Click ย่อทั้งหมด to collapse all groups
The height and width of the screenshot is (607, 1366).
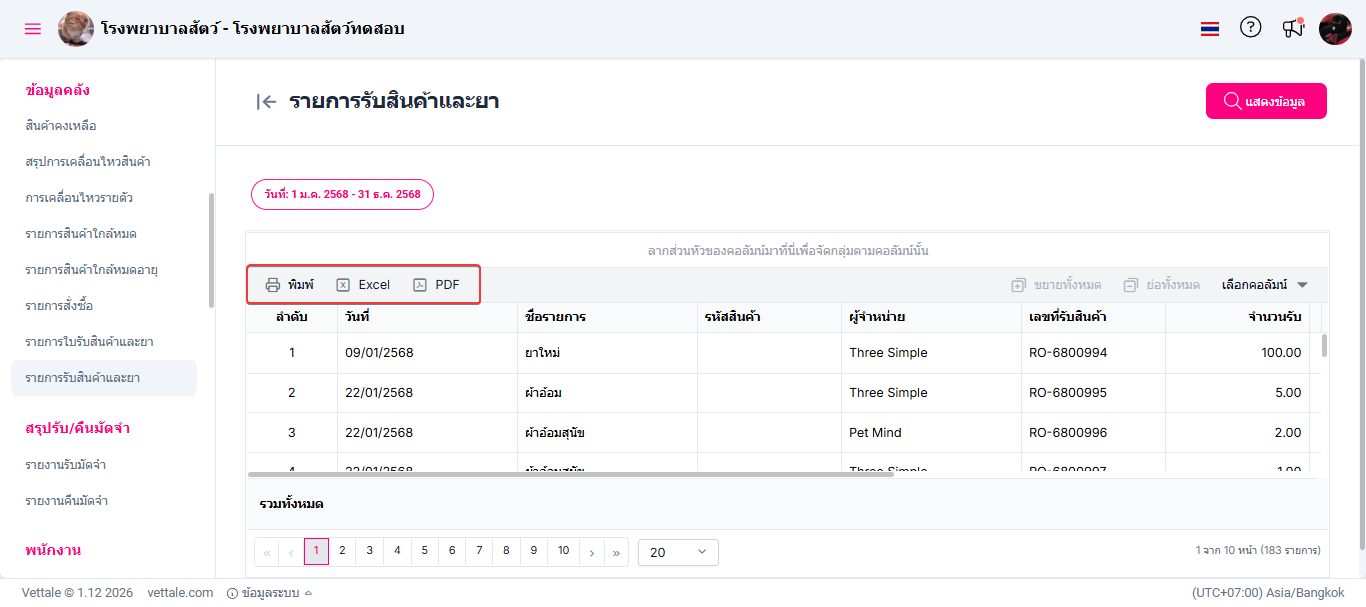click(1161, 285)
